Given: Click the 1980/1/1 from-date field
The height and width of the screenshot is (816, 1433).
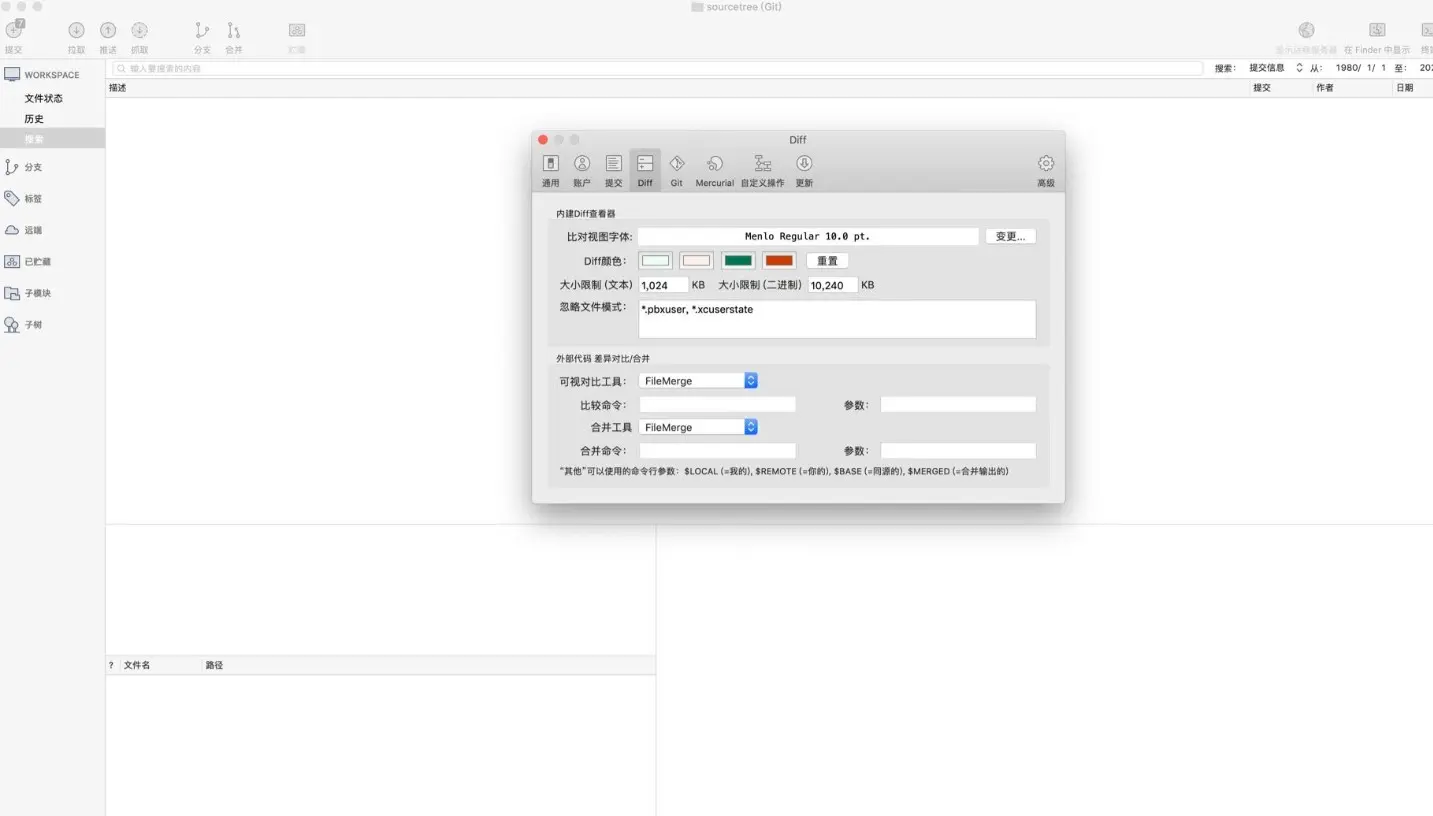Looking at the screenshot, I should tap(1361, 68).
